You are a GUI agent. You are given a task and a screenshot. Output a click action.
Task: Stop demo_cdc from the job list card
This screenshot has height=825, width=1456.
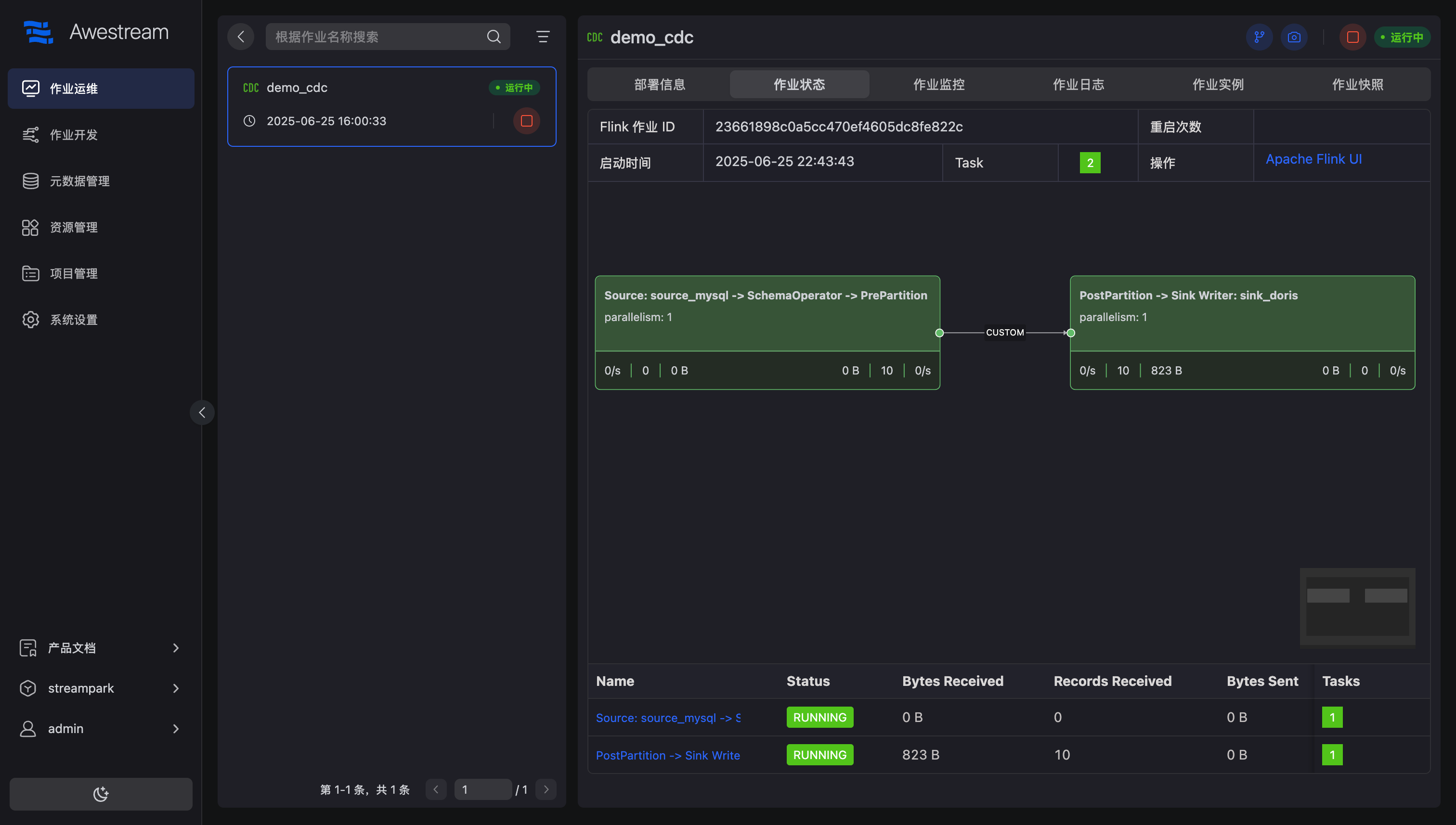[x=526, y=121]
